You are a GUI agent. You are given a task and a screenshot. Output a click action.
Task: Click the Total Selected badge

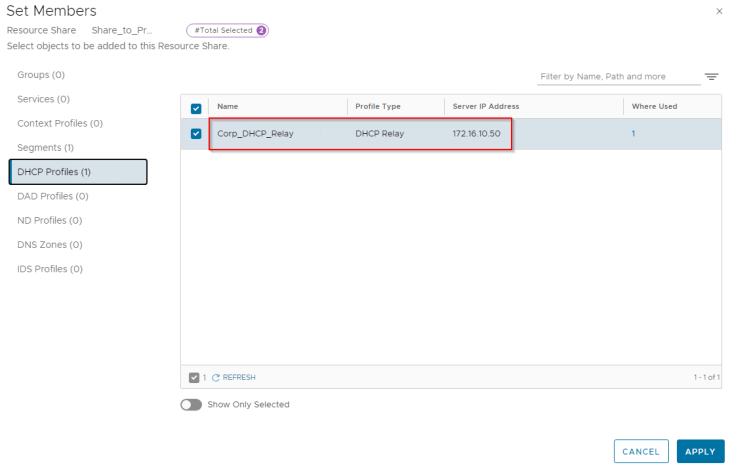(x=227, y=30)
